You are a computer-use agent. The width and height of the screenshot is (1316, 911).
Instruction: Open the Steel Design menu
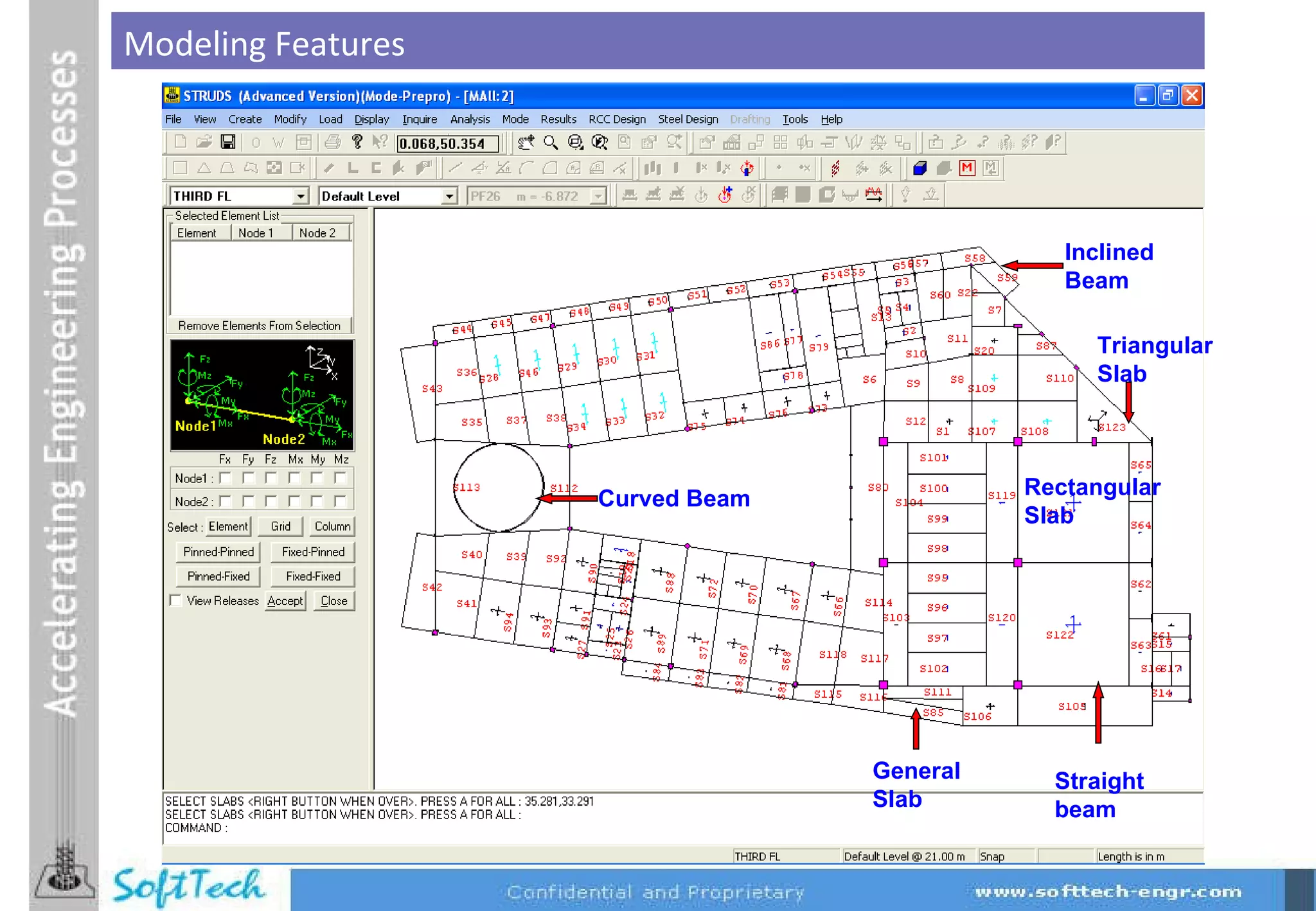[x=688, y=119]
